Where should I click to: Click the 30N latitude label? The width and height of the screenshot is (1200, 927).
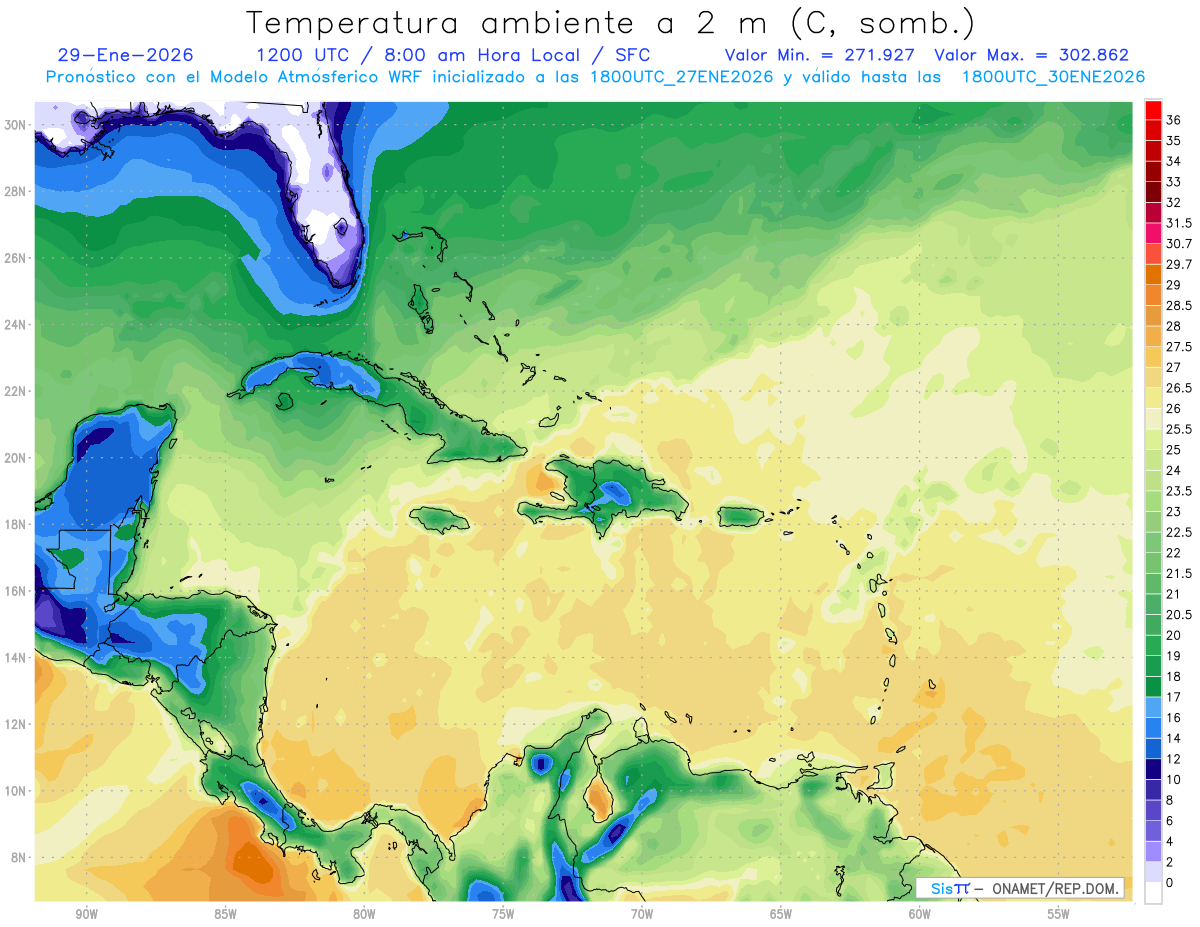pos(15,124)
